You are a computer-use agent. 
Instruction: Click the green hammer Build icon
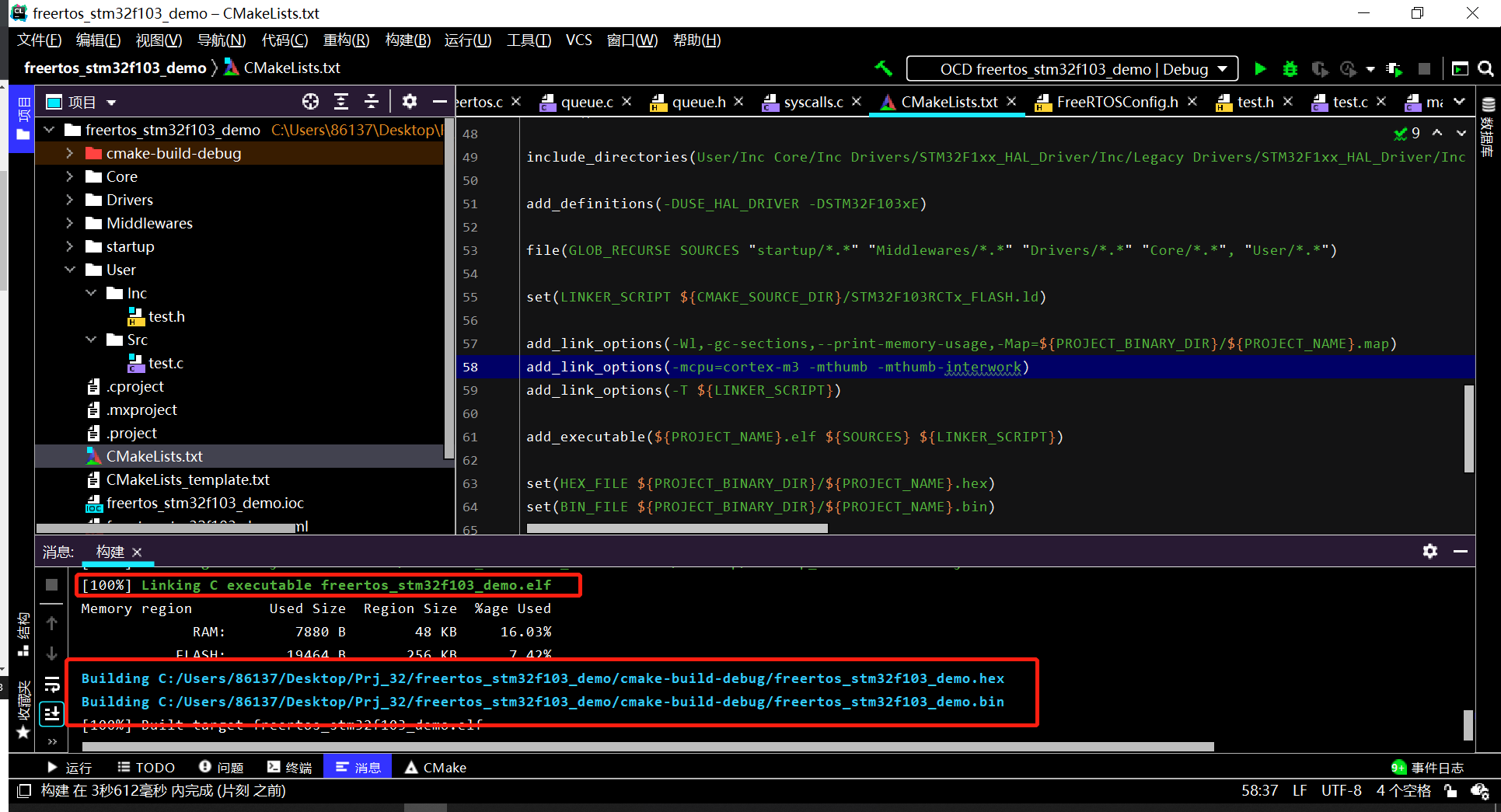pyautogui.click(x=884, y=68)
